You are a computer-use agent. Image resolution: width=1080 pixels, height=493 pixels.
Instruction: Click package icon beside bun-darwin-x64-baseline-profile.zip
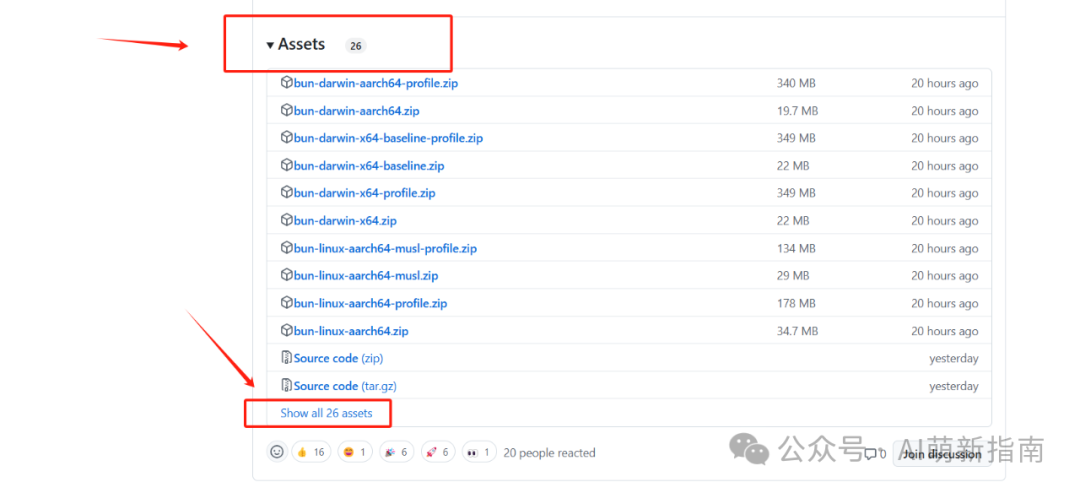tap(287, 138)
